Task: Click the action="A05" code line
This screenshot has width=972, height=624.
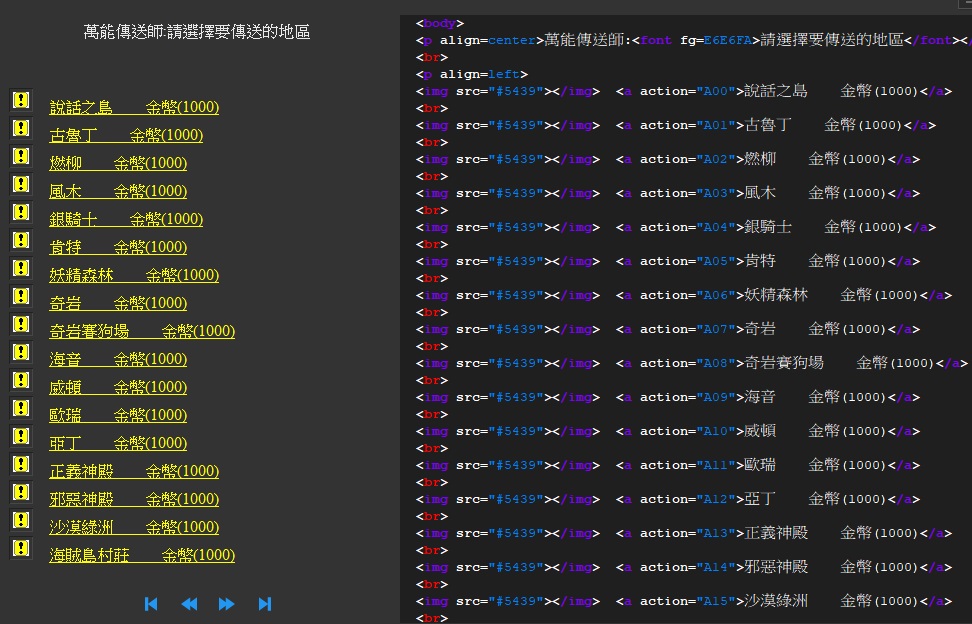Action: point(668,261)
